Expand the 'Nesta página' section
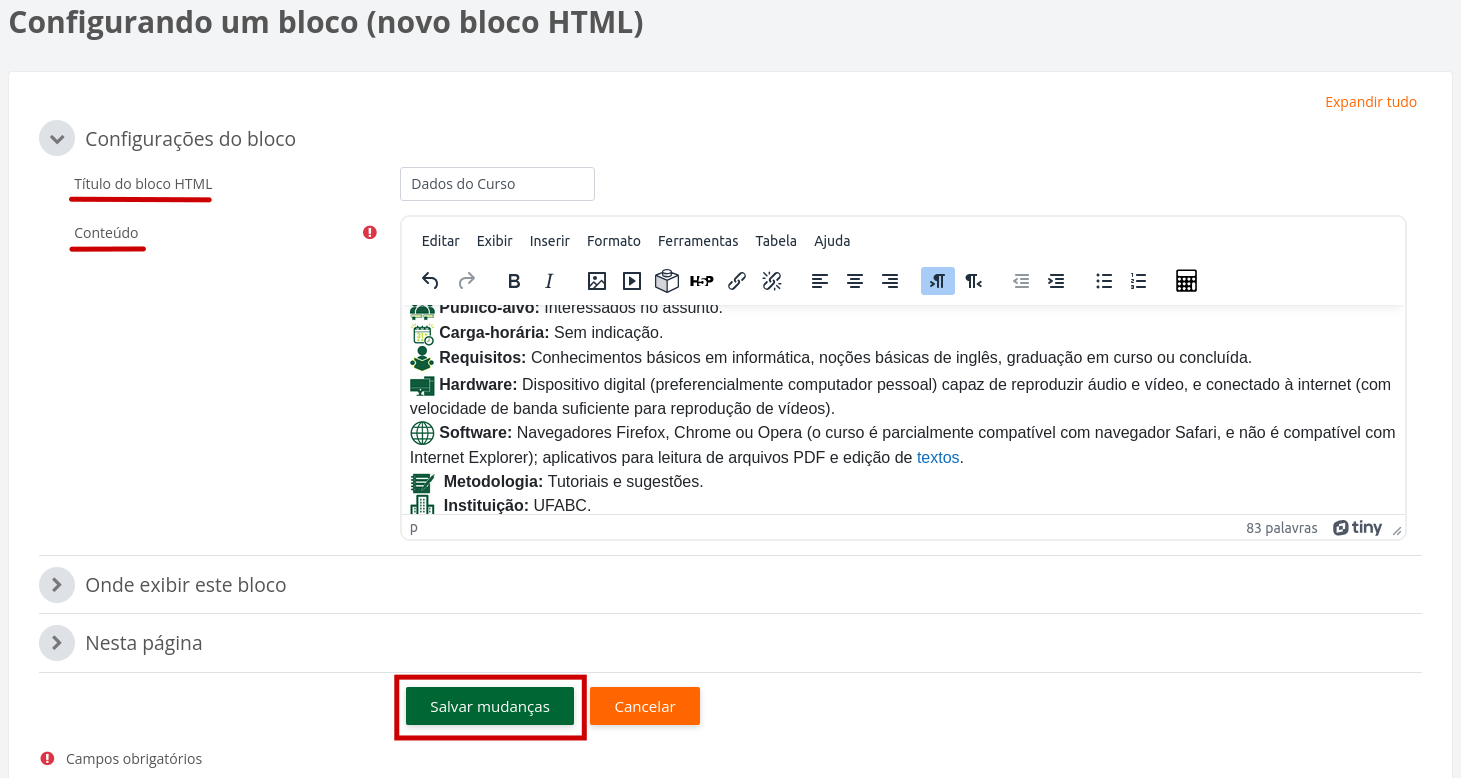 click(x=57, y=642)
